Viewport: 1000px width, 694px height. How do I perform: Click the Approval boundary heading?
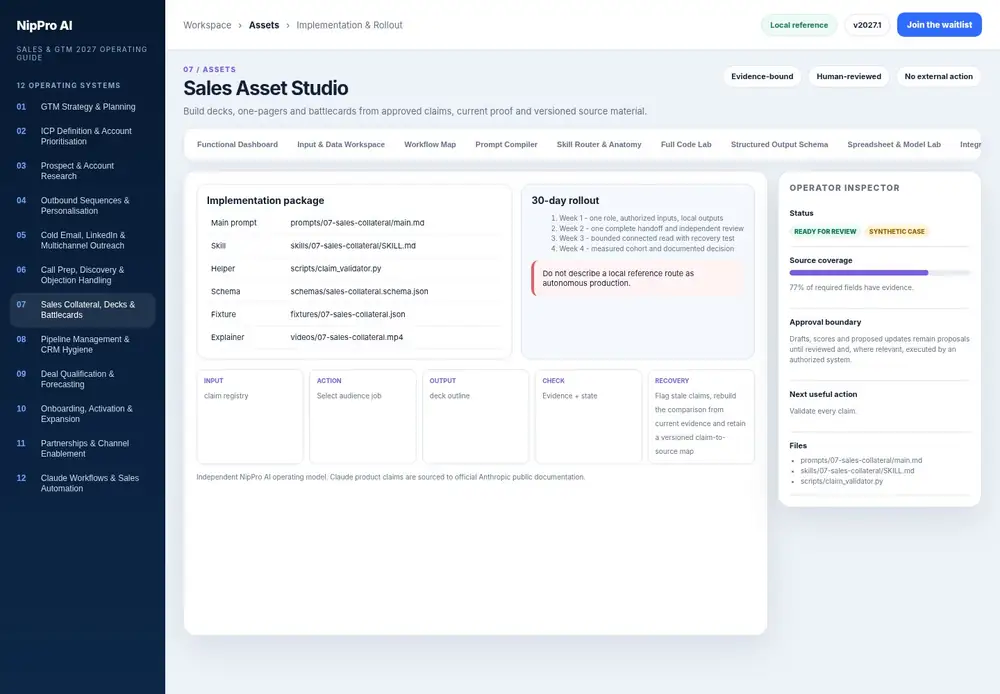coord(825,322)
